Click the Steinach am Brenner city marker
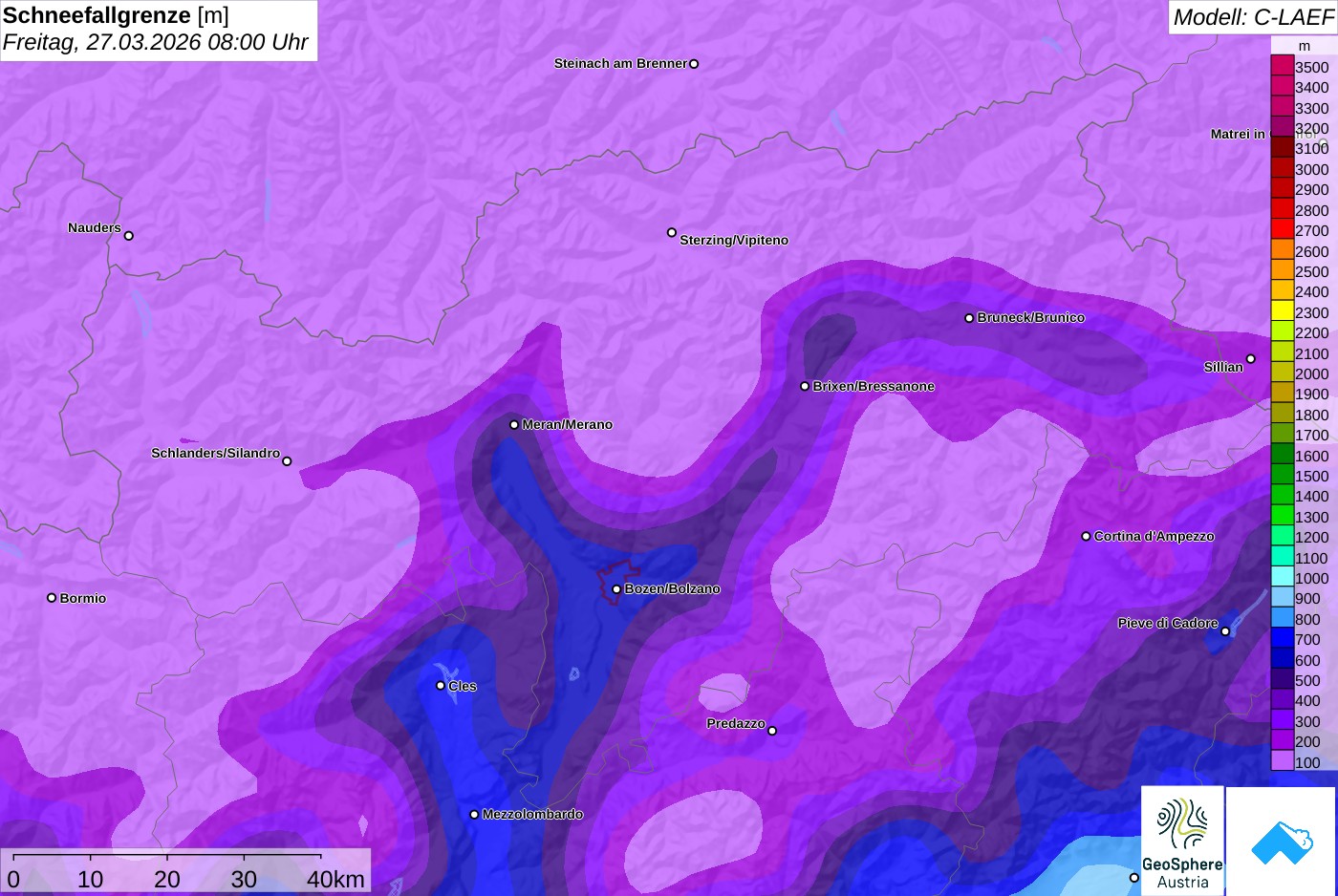The image size is (1338, 896). [694, 64]
